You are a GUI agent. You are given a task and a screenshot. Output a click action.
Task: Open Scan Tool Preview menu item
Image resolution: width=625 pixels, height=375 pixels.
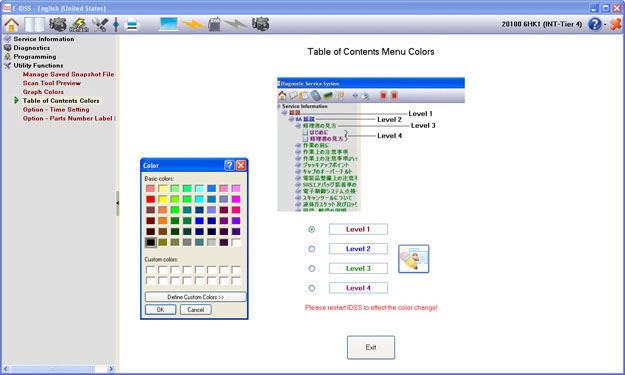(51, 83)
